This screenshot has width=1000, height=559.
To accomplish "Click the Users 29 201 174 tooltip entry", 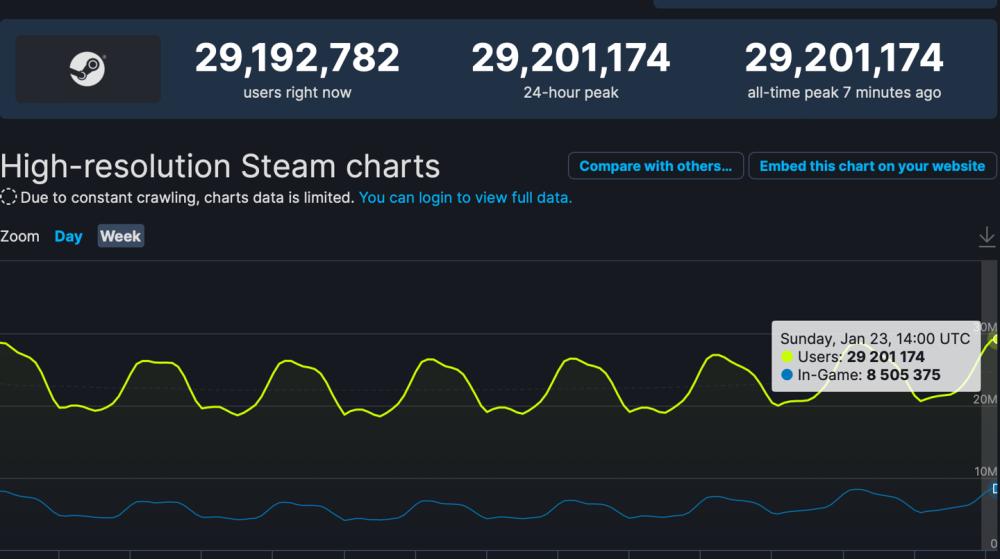I will pos(853,356).
